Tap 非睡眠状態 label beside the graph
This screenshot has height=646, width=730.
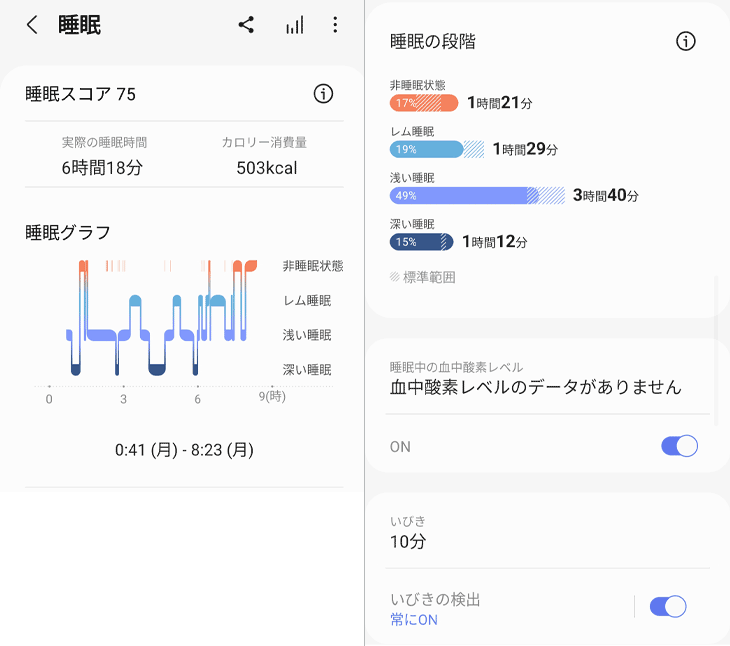313,266
